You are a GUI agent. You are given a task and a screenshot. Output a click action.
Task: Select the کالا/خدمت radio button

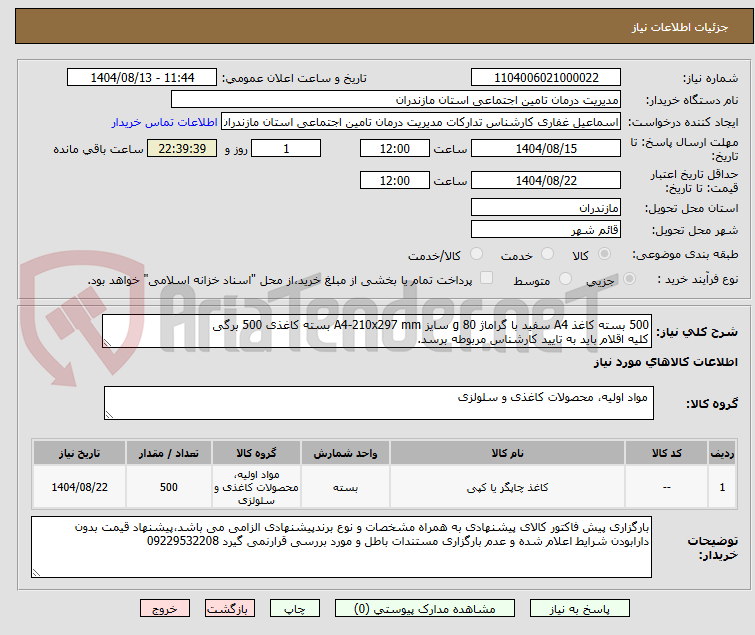(476, 254)
